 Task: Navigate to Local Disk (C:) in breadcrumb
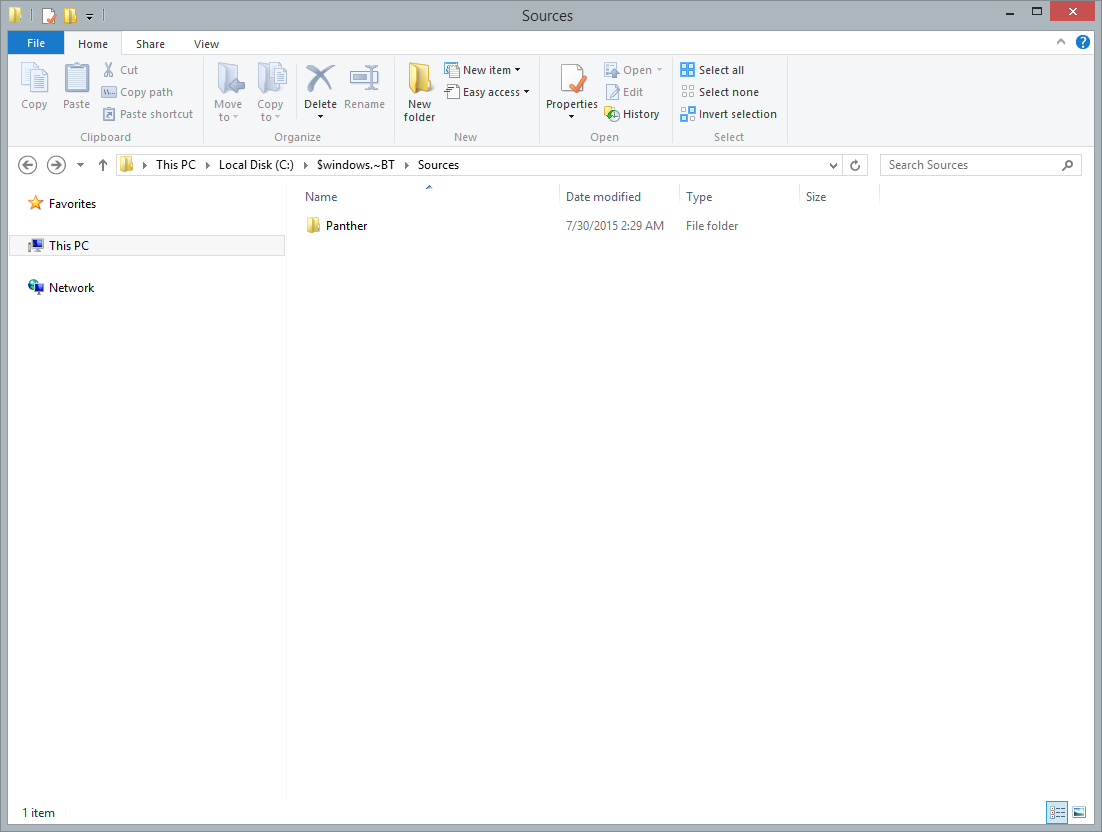click(x=256, y=165)
